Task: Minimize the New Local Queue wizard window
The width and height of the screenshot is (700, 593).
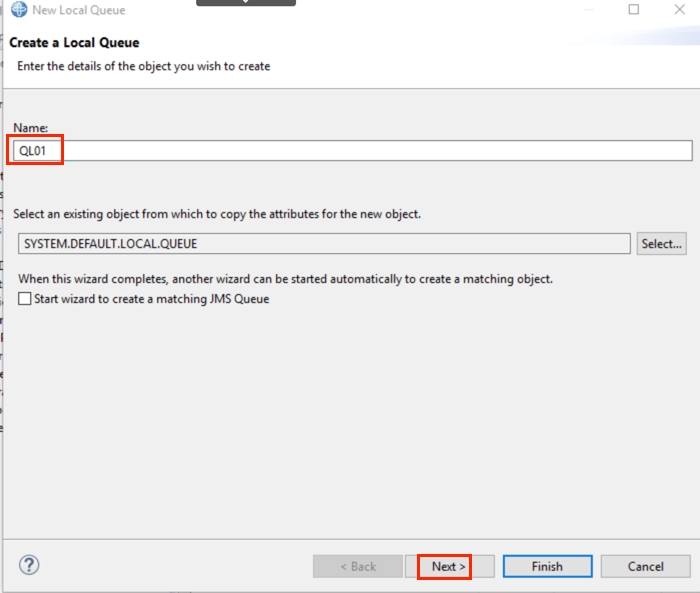Action: (589, 9)
